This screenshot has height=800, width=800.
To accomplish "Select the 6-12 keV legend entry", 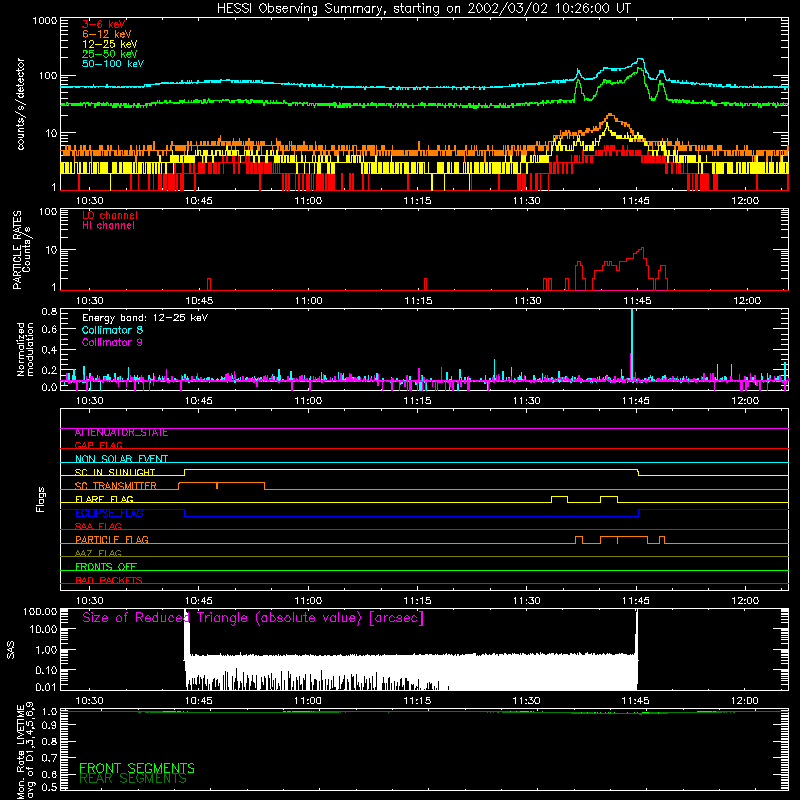I will pos(107,34).
